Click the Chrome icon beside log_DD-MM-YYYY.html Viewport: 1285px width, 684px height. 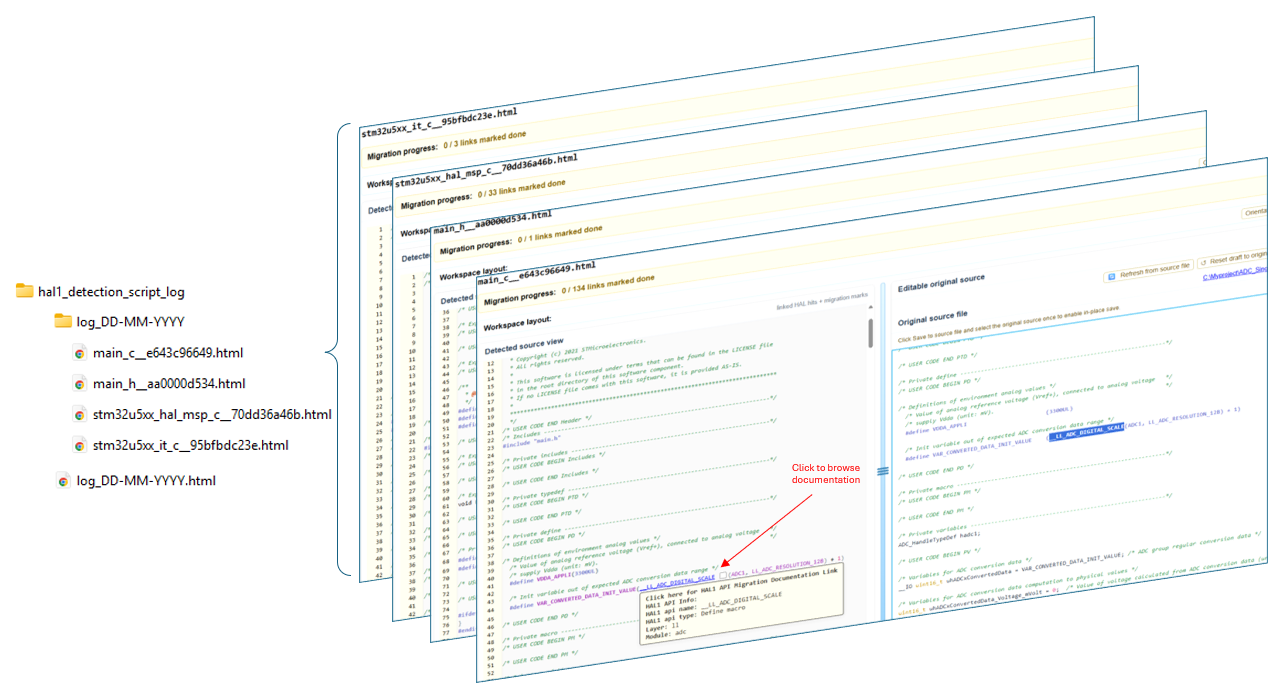coord(63,481)
